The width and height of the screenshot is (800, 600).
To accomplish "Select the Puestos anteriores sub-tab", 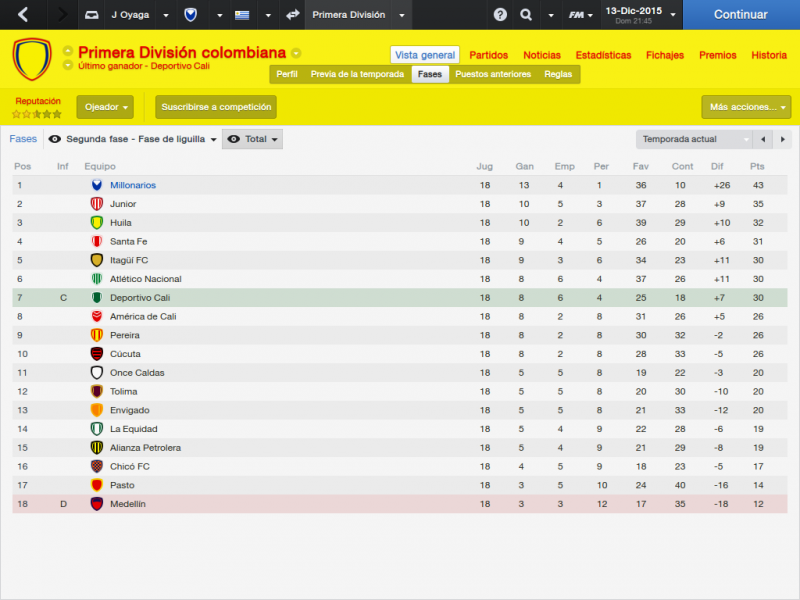I will [493, 74].
